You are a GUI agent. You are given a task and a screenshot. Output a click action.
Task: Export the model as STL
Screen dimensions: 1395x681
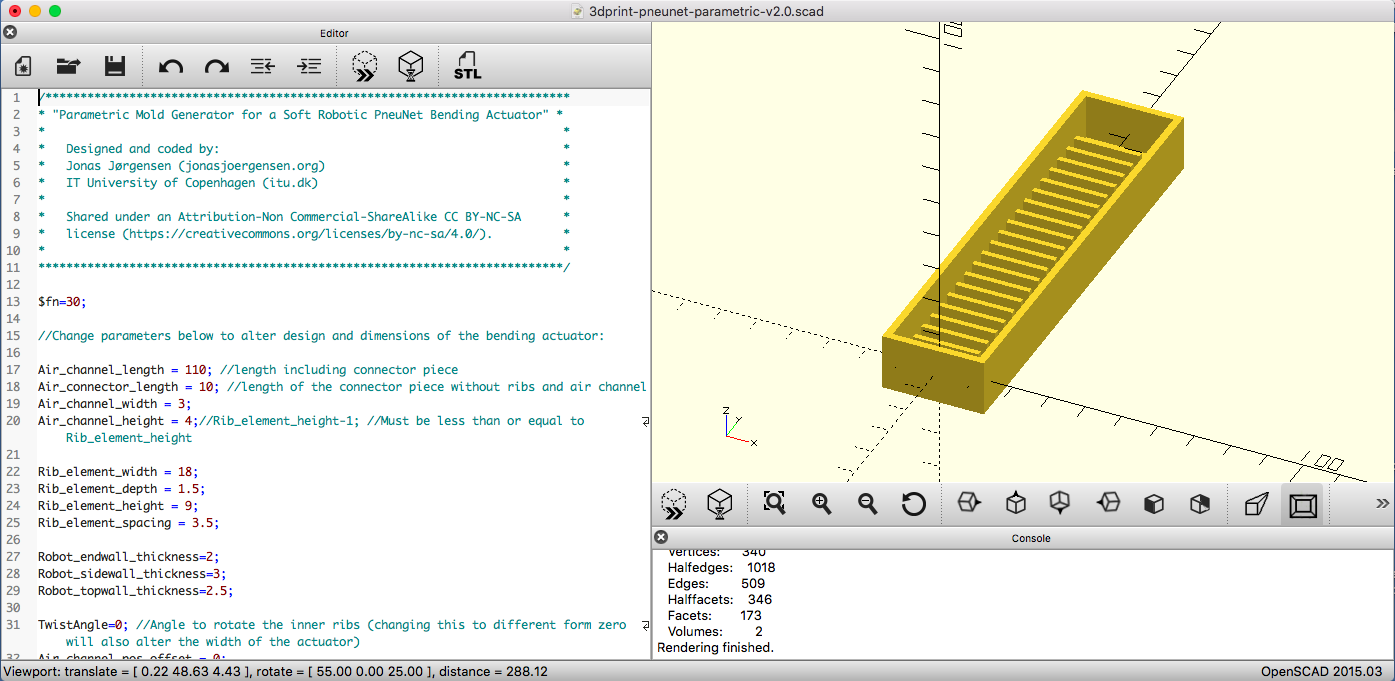467,67
